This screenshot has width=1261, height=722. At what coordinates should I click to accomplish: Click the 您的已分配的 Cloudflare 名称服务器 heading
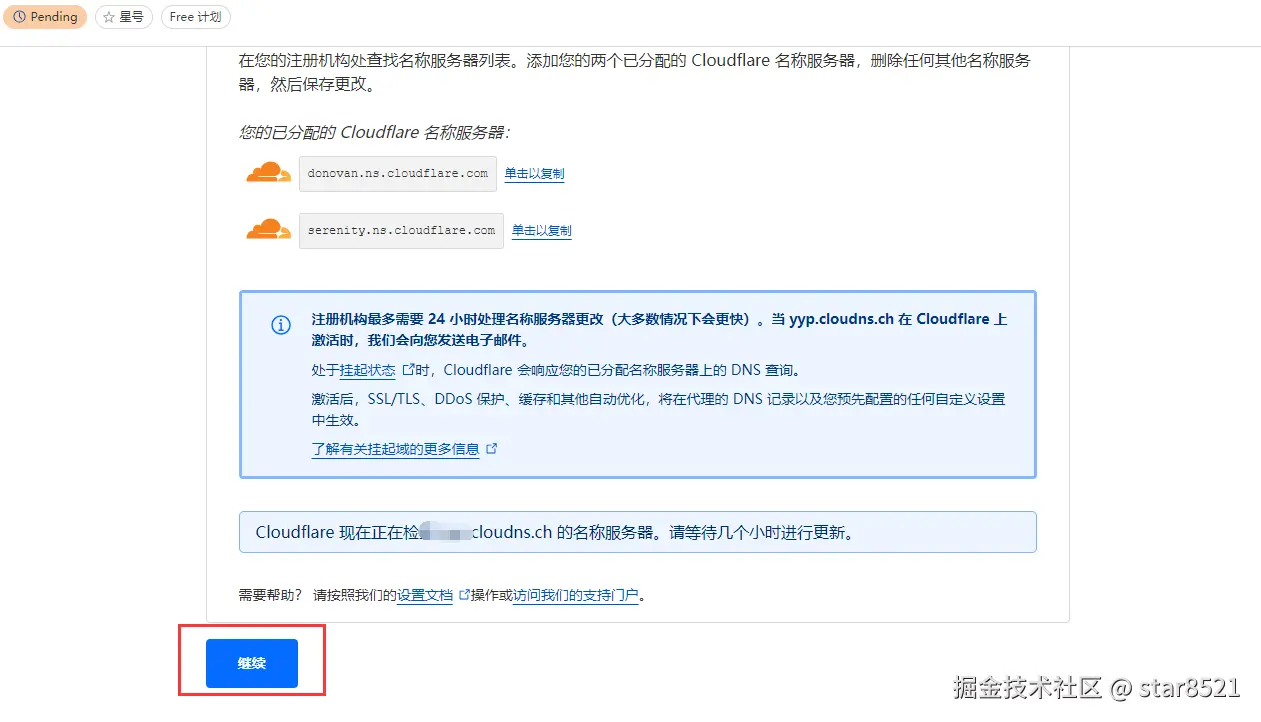[x=375, y=132]
